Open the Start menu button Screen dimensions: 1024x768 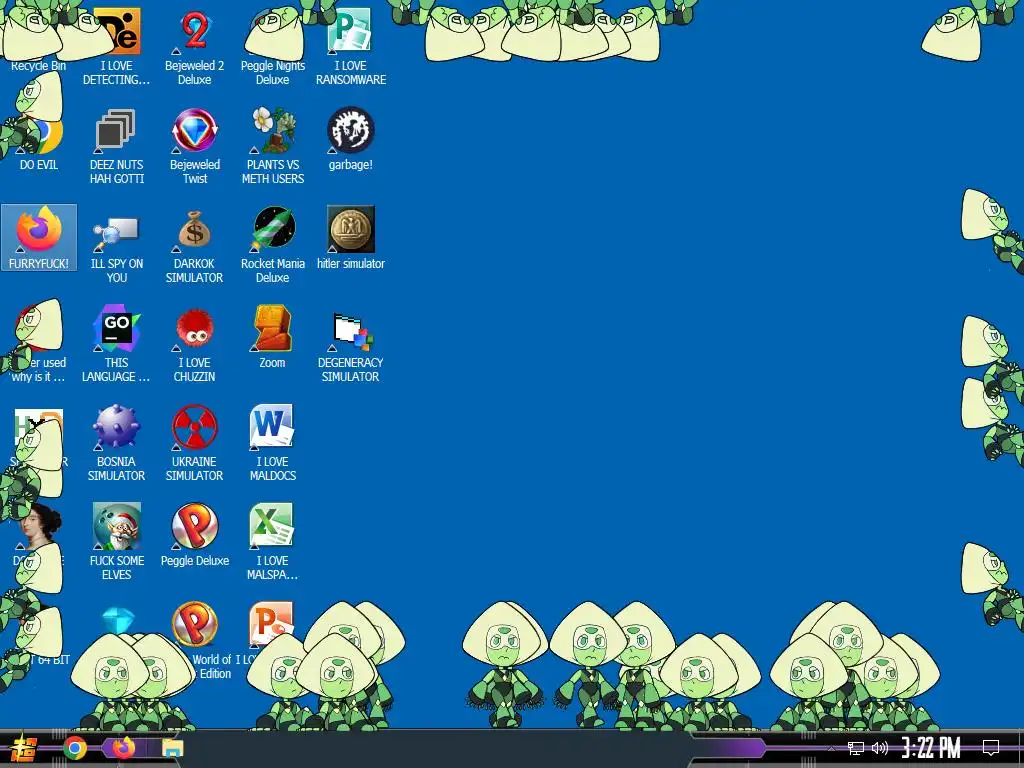pyautogui.click(x=24, y=748)
